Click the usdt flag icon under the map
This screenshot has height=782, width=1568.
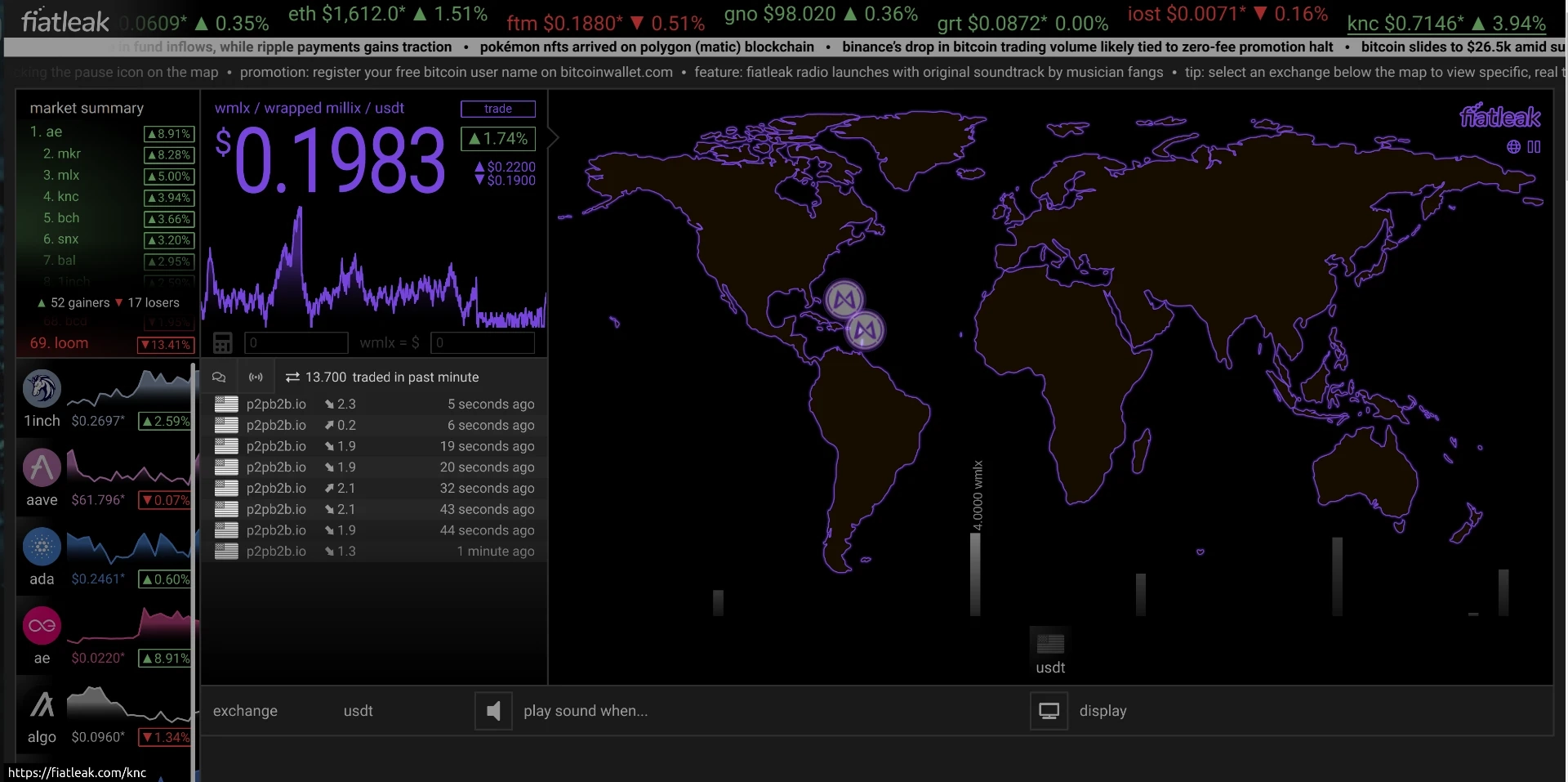pos(1050,644)
